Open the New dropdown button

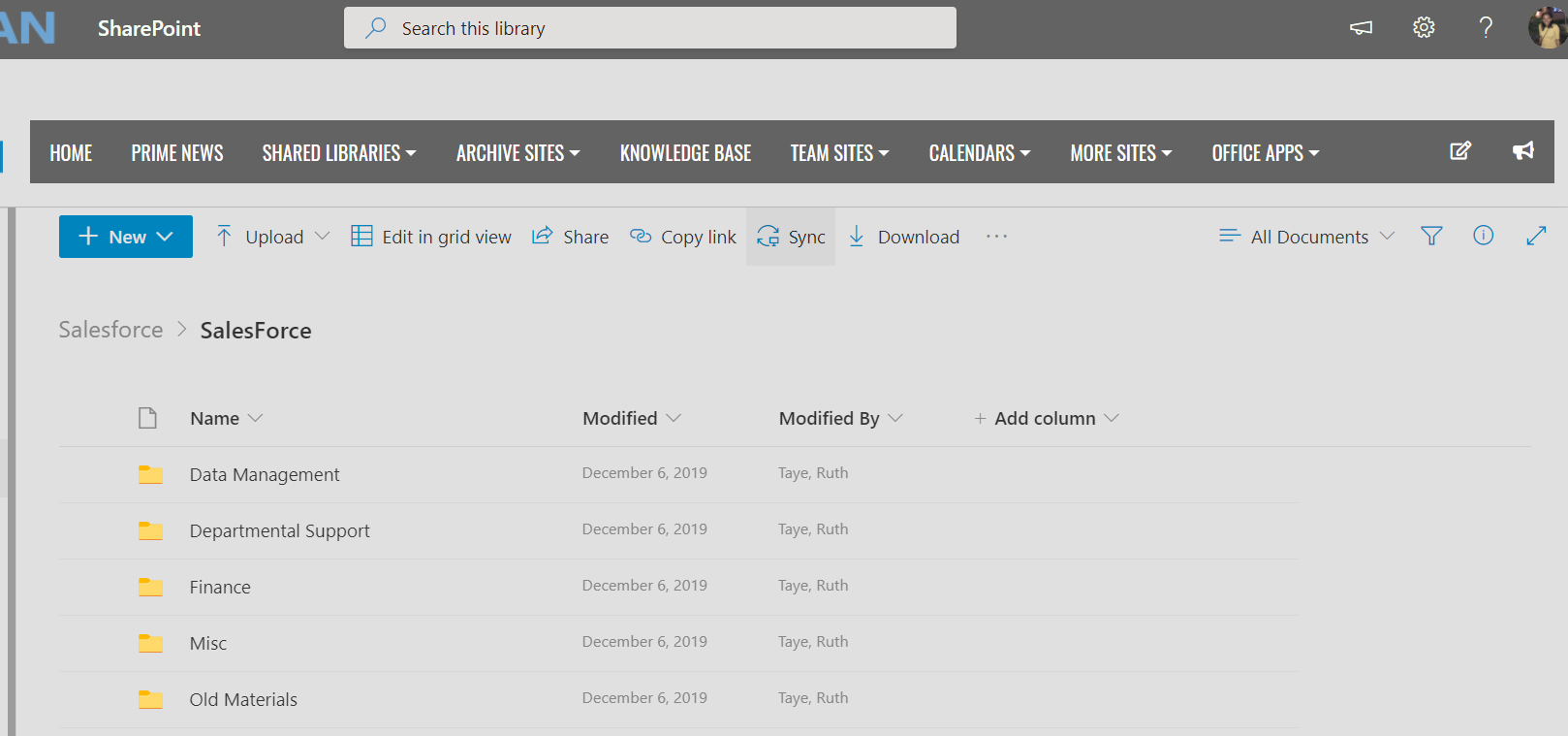[x=126, y=237]
